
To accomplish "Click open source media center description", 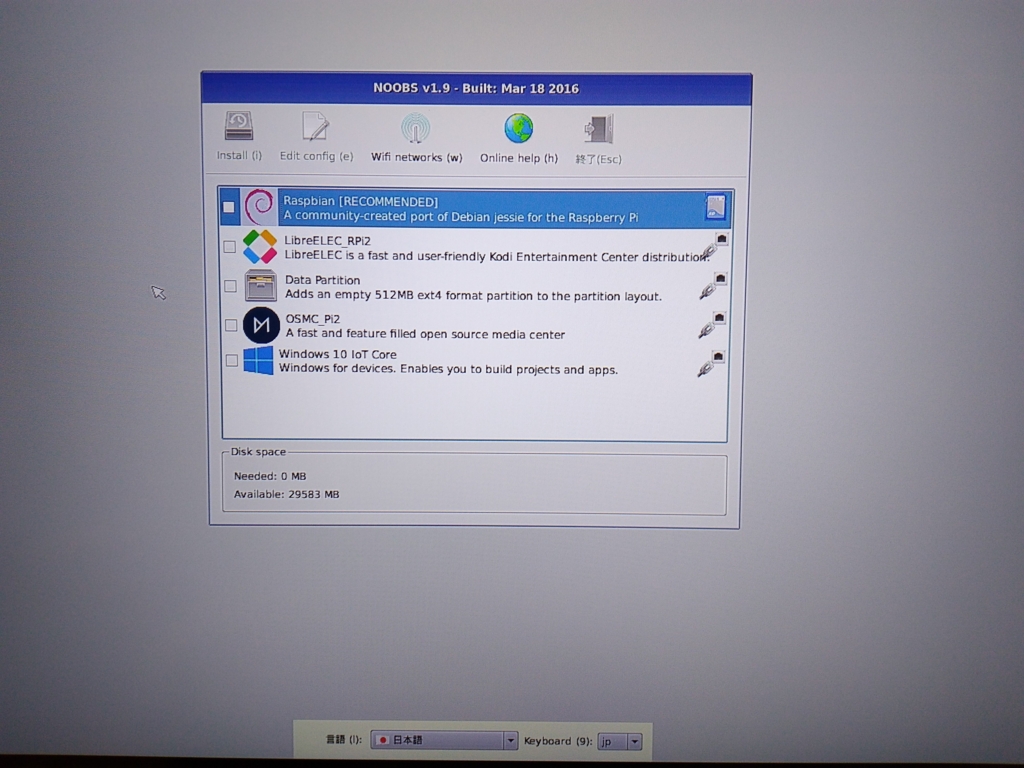I will [x=425, y=334].
